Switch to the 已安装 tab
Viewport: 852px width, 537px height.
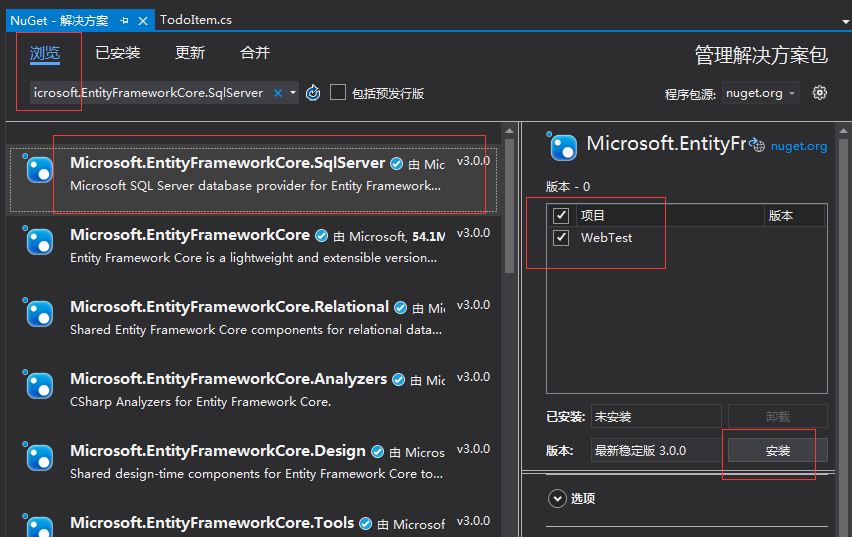click(x=118, y=53)
